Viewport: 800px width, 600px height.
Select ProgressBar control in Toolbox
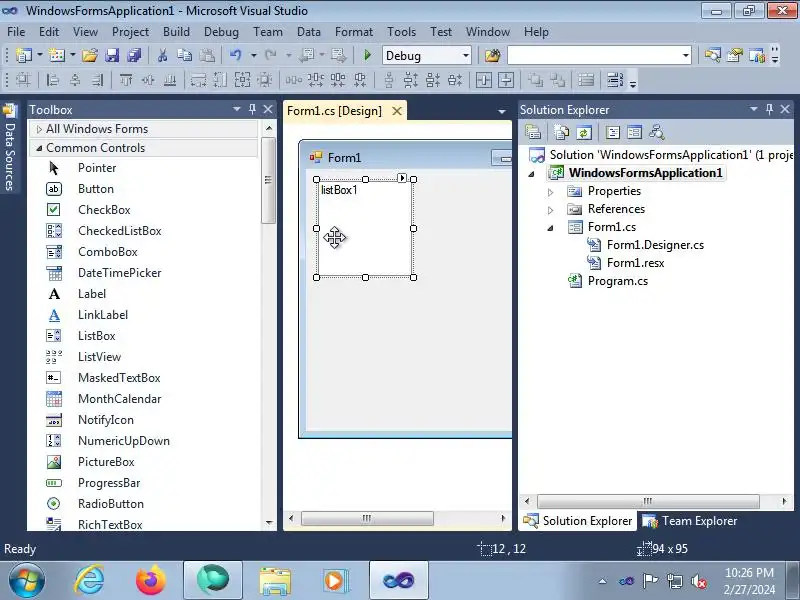(x=109, y=483)
